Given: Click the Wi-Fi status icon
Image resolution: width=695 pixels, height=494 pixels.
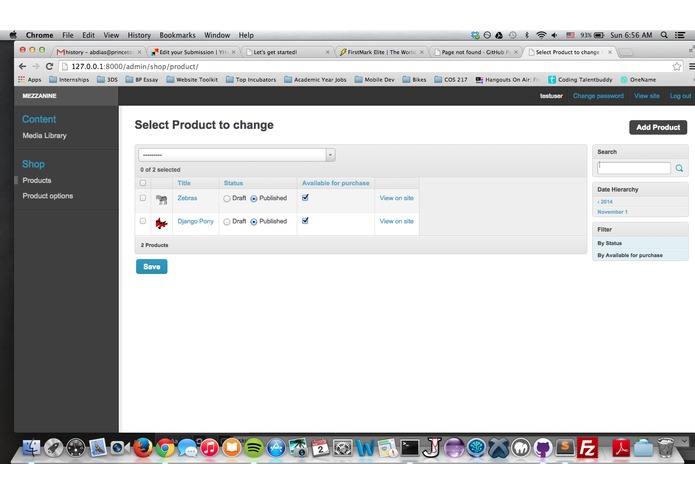Looking at the screenshot, I should (x=541, y=35).
